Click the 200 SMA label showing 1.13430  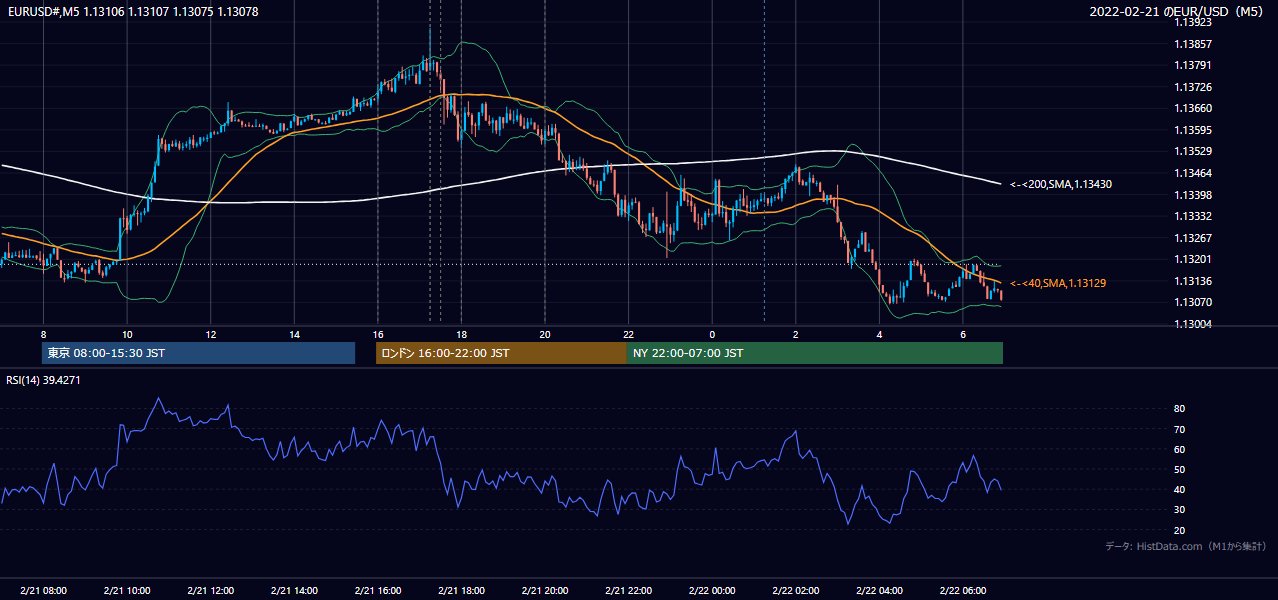click(x=1060, y=184)
